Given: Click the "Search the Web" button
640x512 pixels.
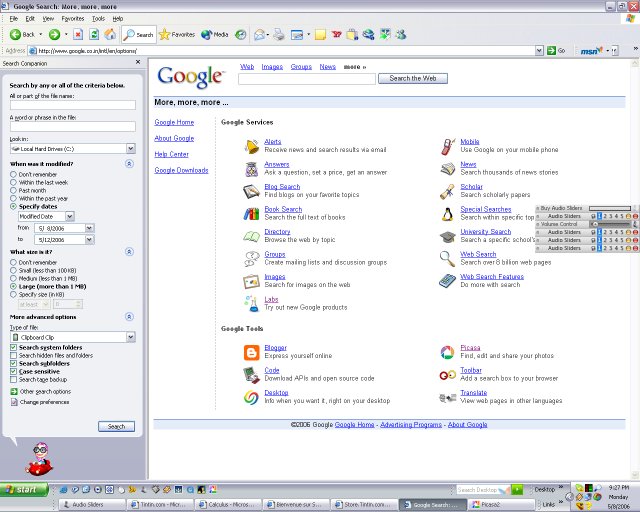Looking at the screenshot, I should click(x=413, y=78).
